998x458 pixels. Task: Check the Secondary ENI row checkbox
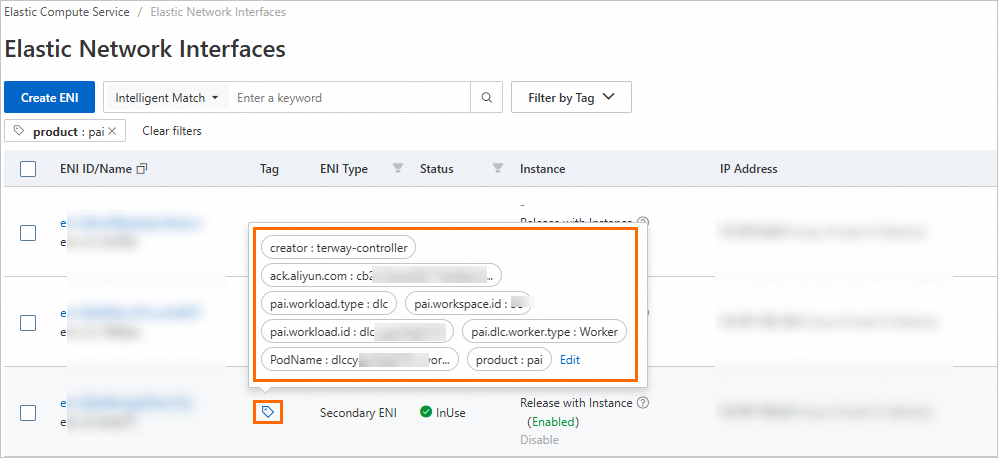(28, 413)
